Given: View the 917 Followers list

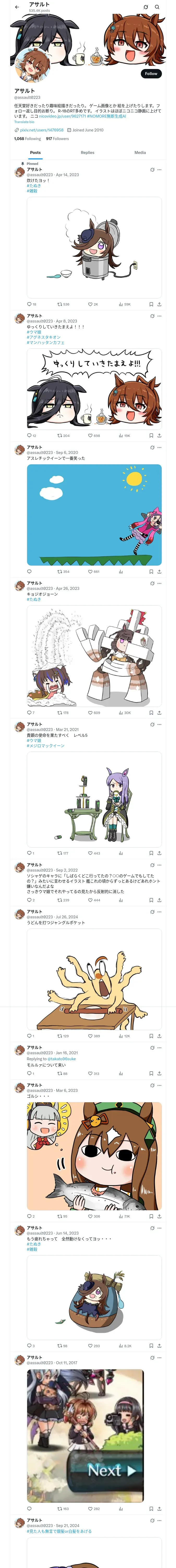Looking at the screenshot, I should coord(57,139).
